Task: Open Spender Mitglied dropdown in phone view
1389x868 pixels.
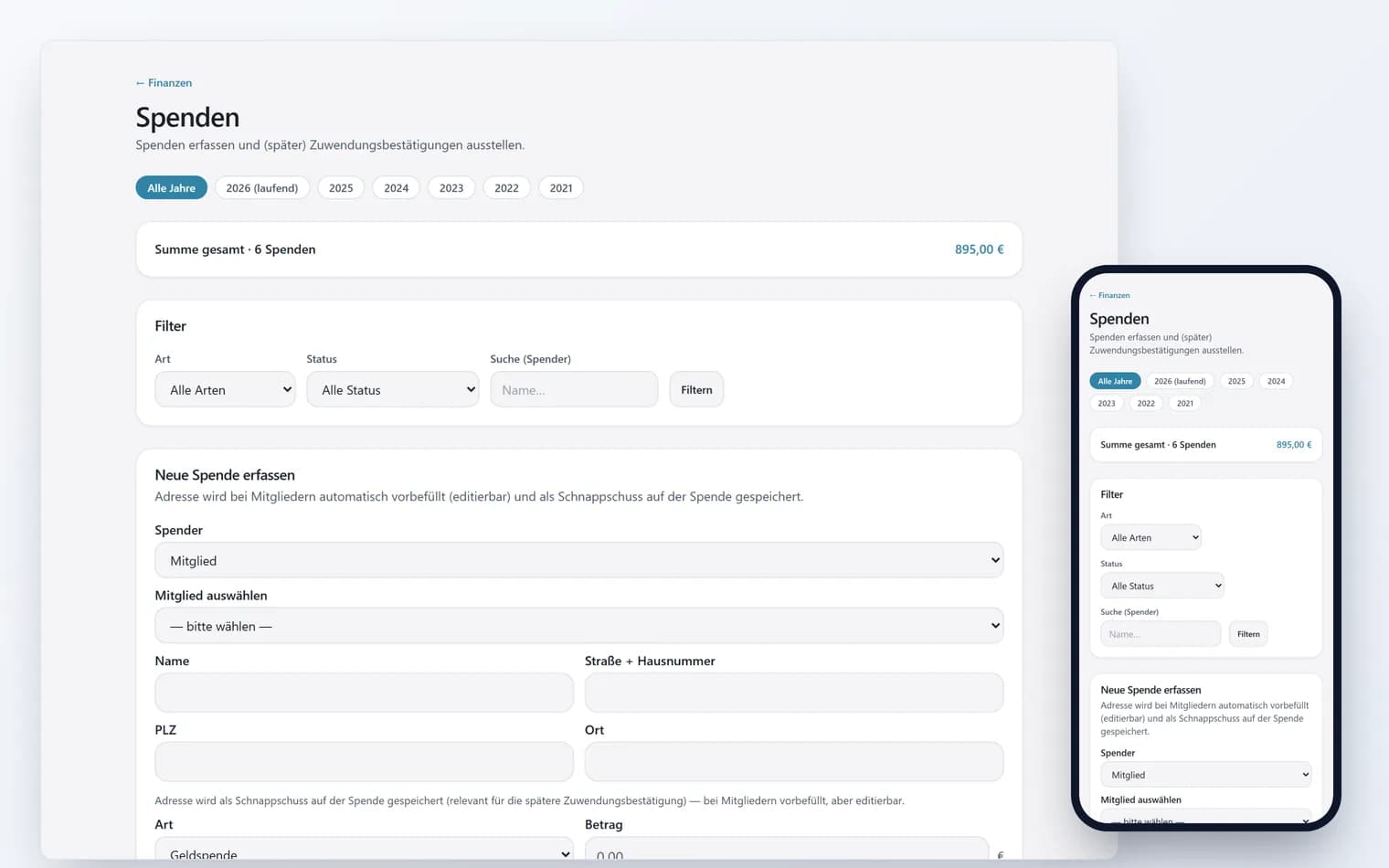Action: coord(1206,775)
